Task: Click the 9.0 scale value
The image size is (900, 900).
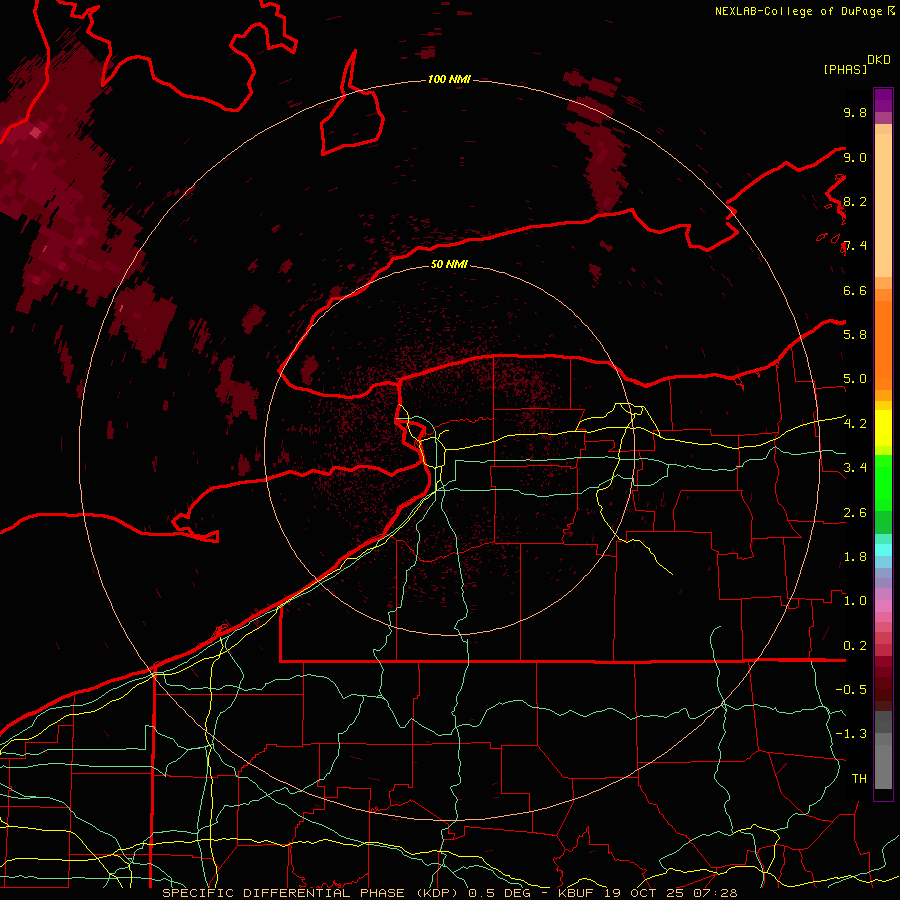Action: tap(855, 157)
